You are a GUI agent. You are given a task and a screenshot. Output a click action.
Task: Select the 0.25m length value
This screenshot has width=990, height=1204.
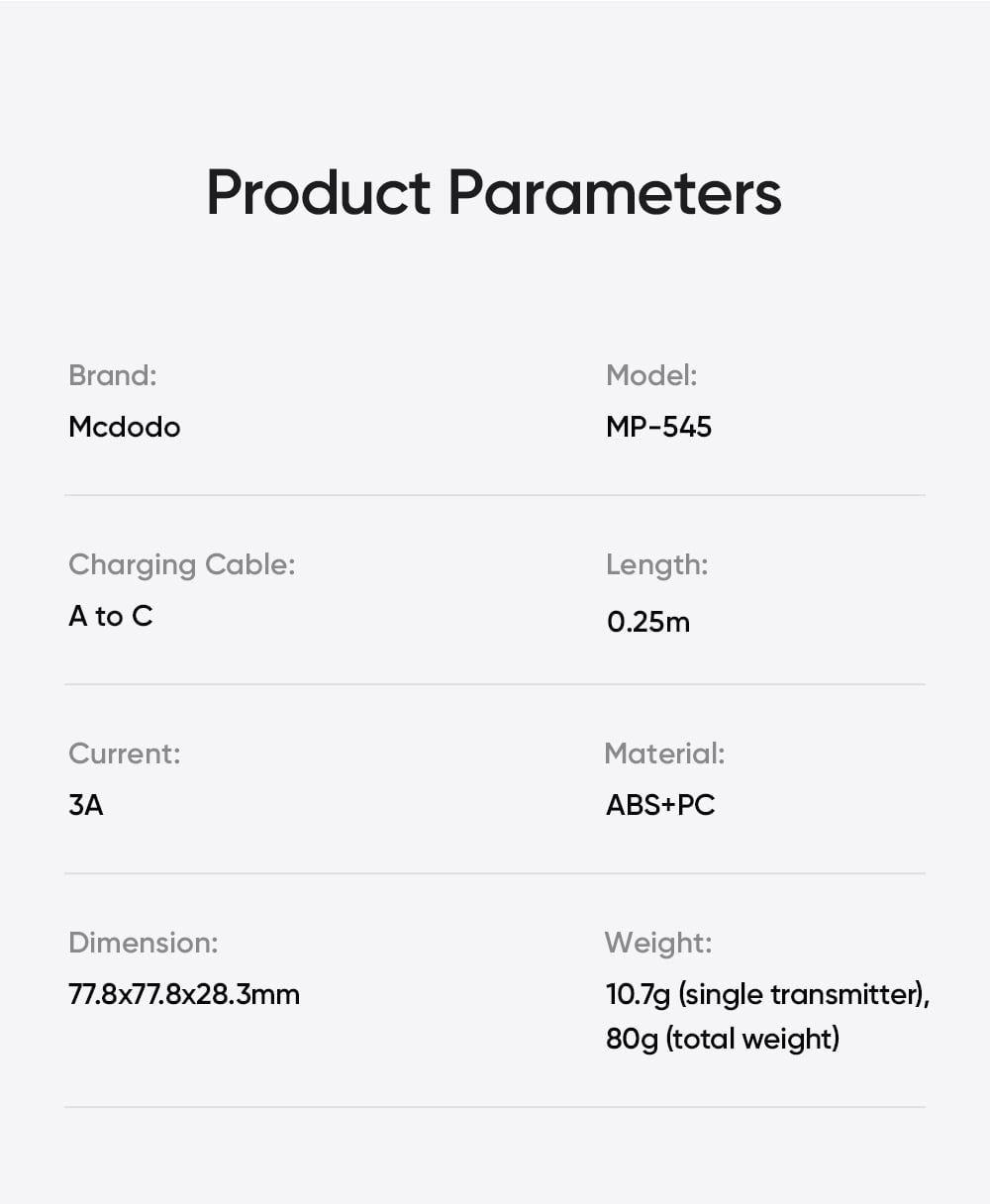point(647,622)
